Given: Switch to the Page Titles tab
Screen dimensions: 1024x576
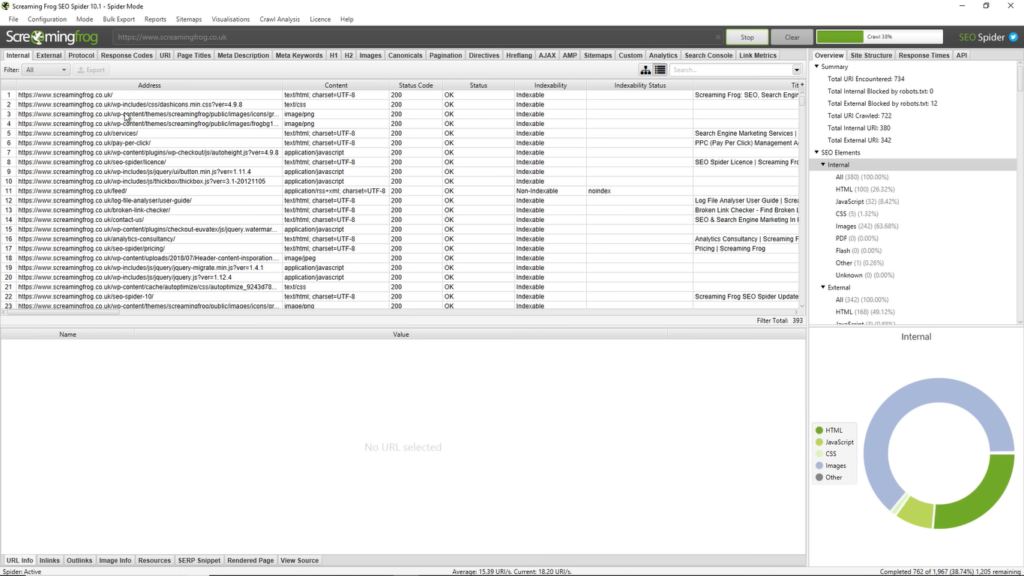Looking at the screenshot, I should (x=194, y=56).
